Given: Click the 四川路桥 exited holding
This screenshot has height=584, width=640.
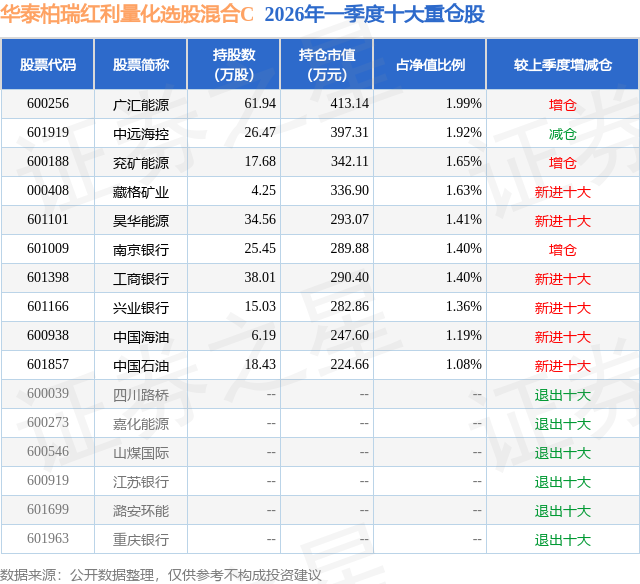Looking at the screenshot, I should tap(141, 394).
